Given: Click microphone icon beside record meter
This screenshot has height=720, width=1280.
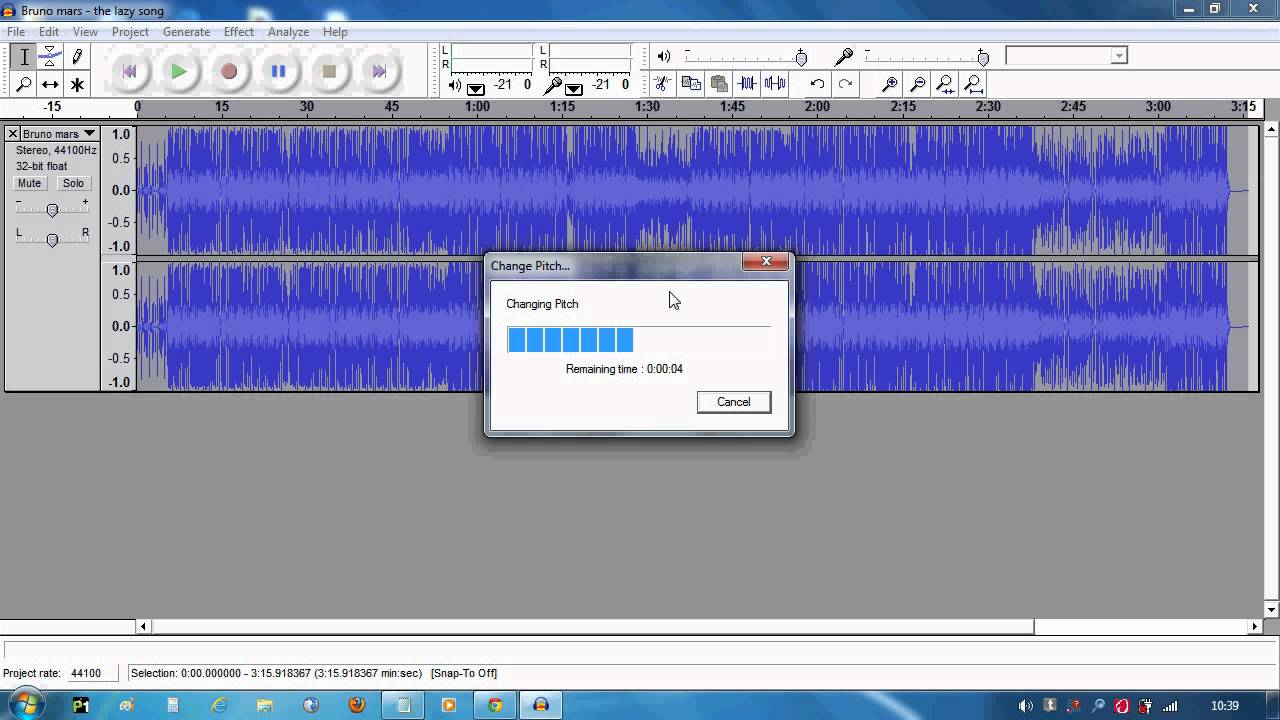Looking at the screenshot, I should click(x=553, y=85).
